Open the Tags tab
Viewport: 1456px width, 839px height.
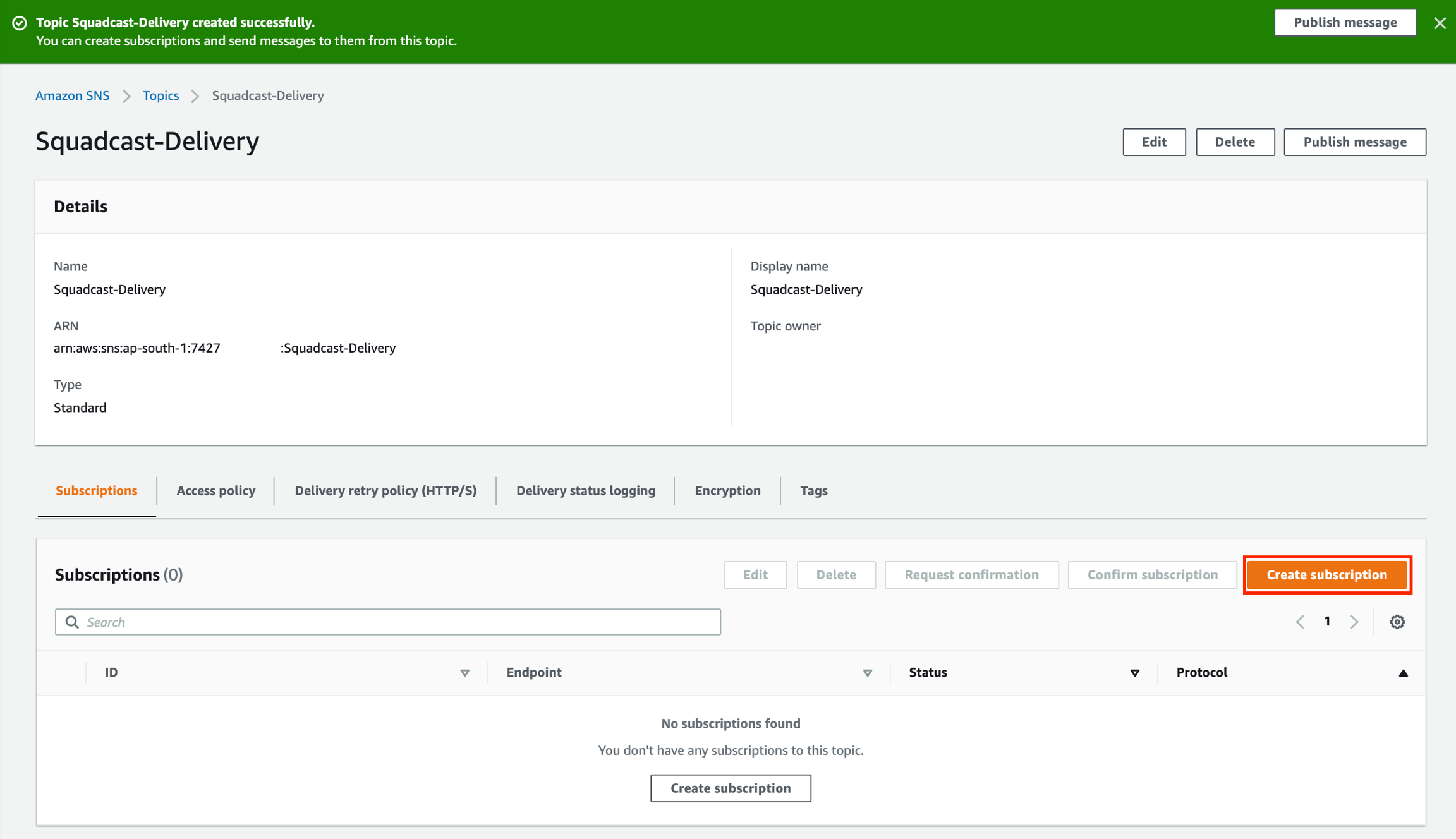click(813, 491)
